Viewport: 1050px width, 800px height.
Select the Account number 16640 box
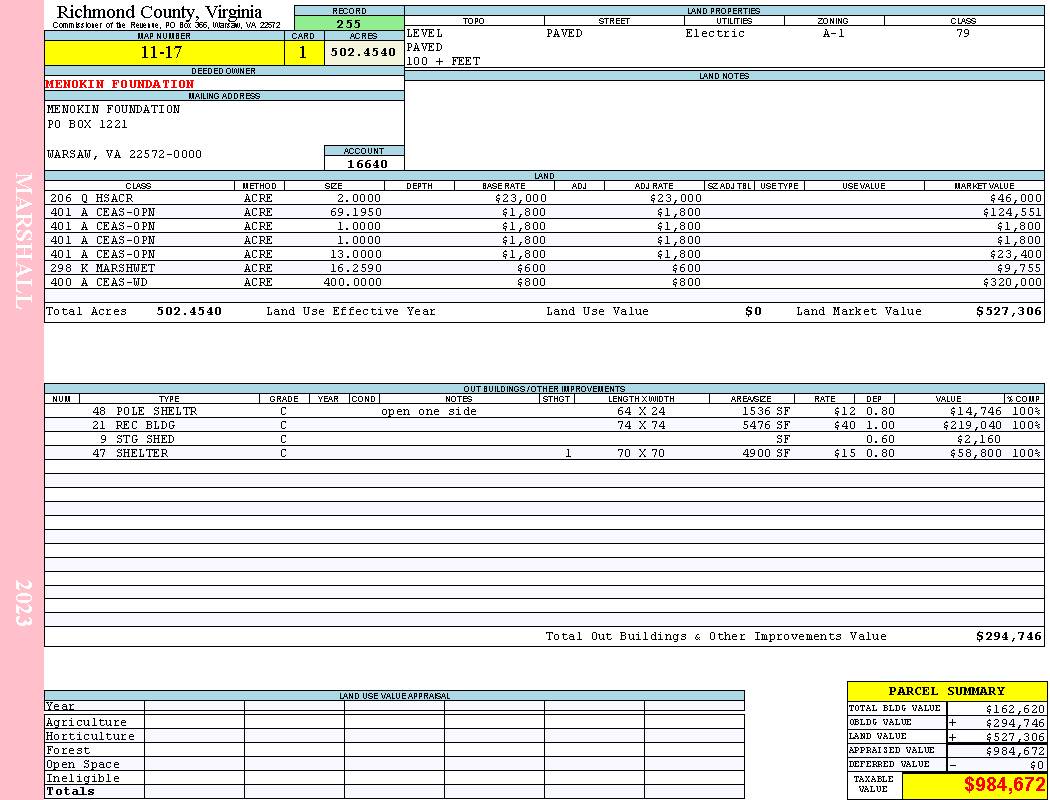pos(364,164)
